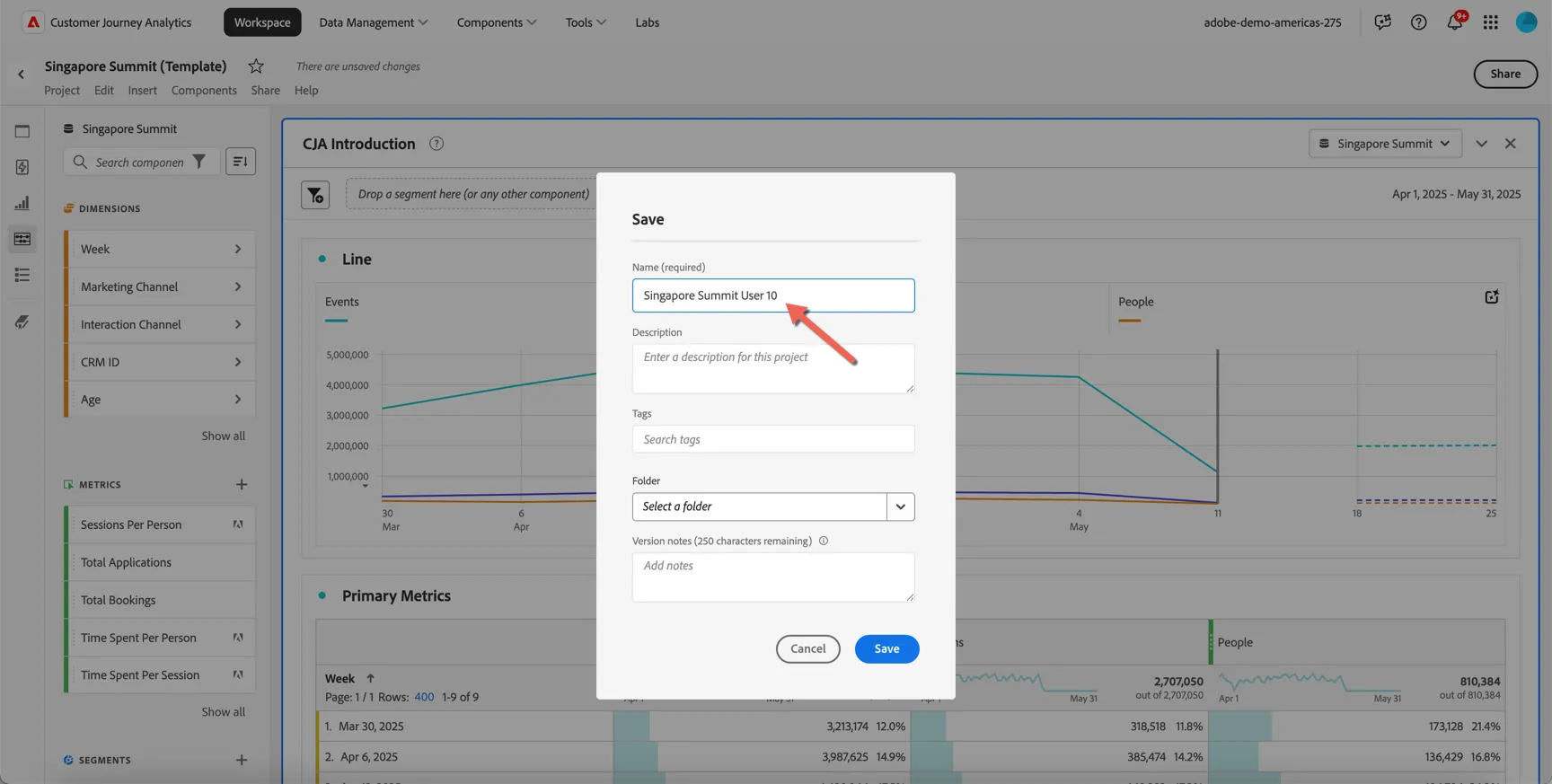
Task: Click the component search field
Action: click(139, 162)
